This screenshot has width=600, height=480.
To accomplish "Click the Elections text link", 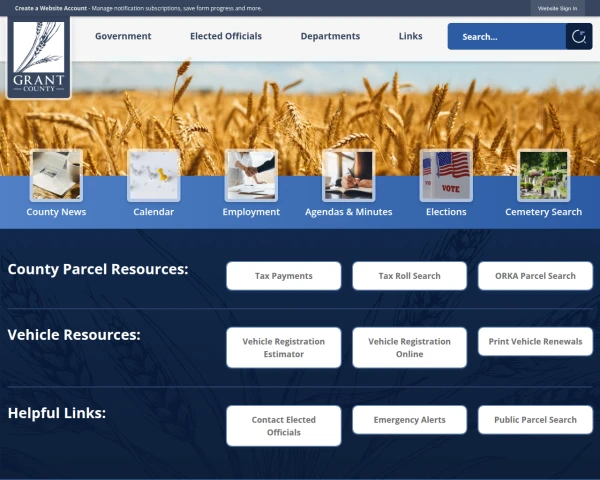I will pos(446,212).
